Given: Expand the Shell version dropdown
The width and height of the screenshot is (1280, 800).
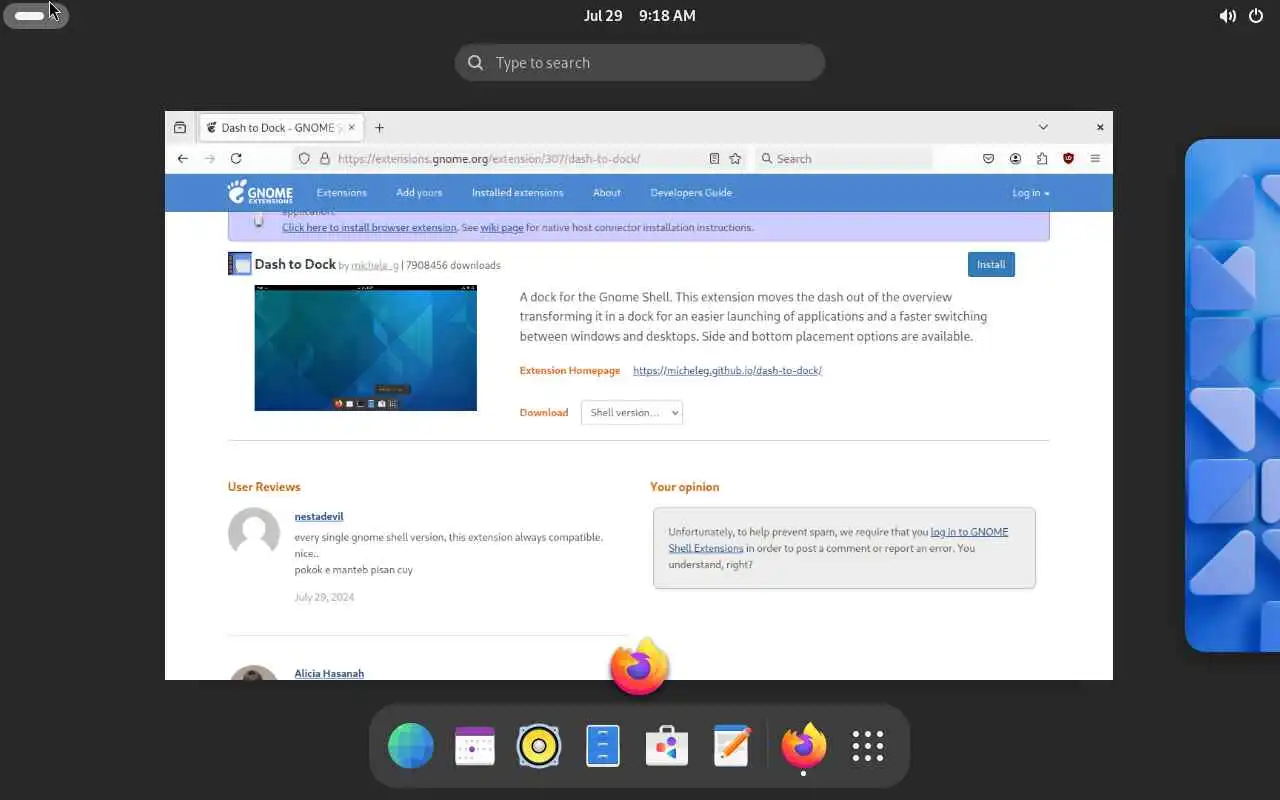Looking at the screenshot, I should click(632, 412).
